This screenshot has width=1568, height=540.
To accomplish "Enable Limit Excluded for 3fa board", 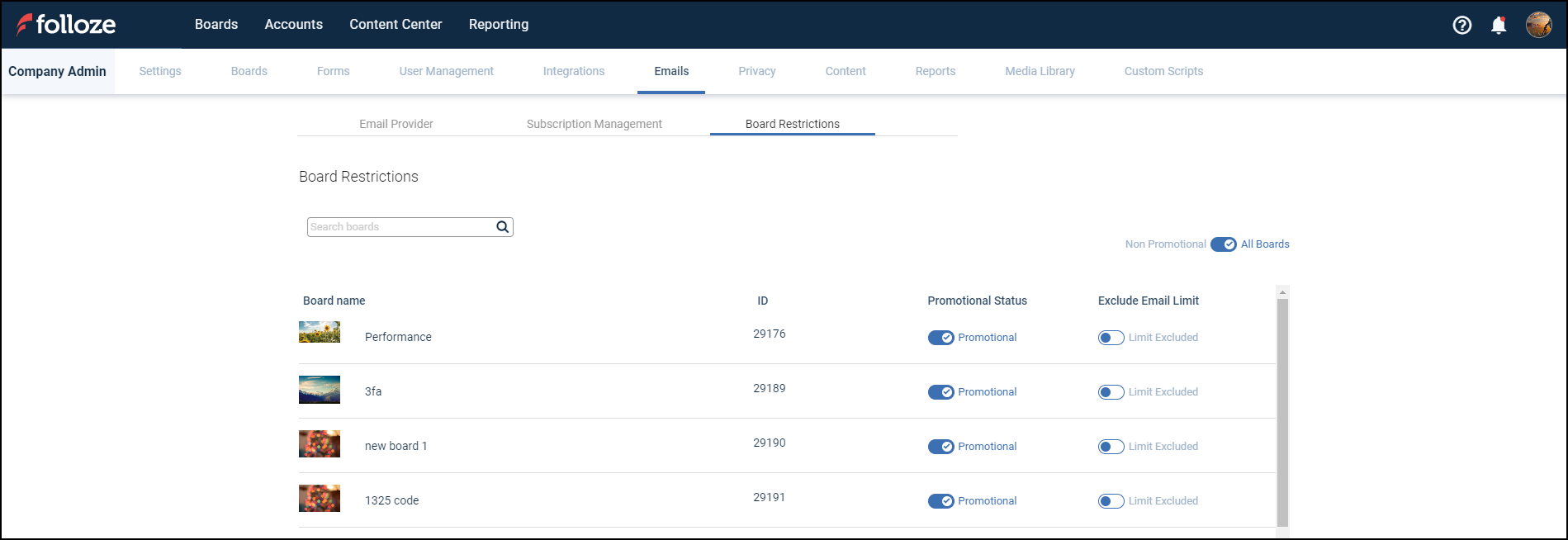I will (x=1111, y=392).
